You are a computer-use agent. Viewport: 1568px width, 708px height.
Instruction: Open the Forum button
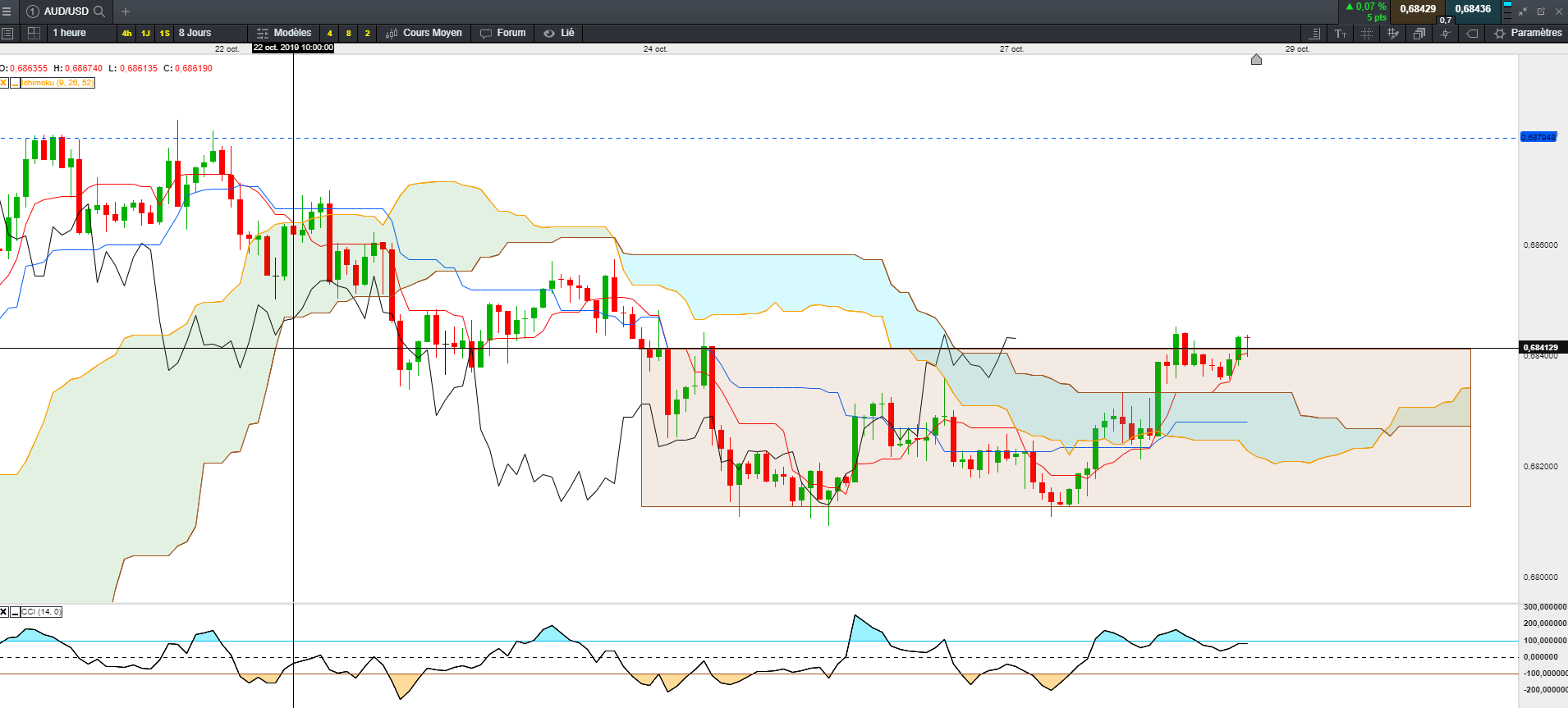pyautogui.click(x=502, y=33)
